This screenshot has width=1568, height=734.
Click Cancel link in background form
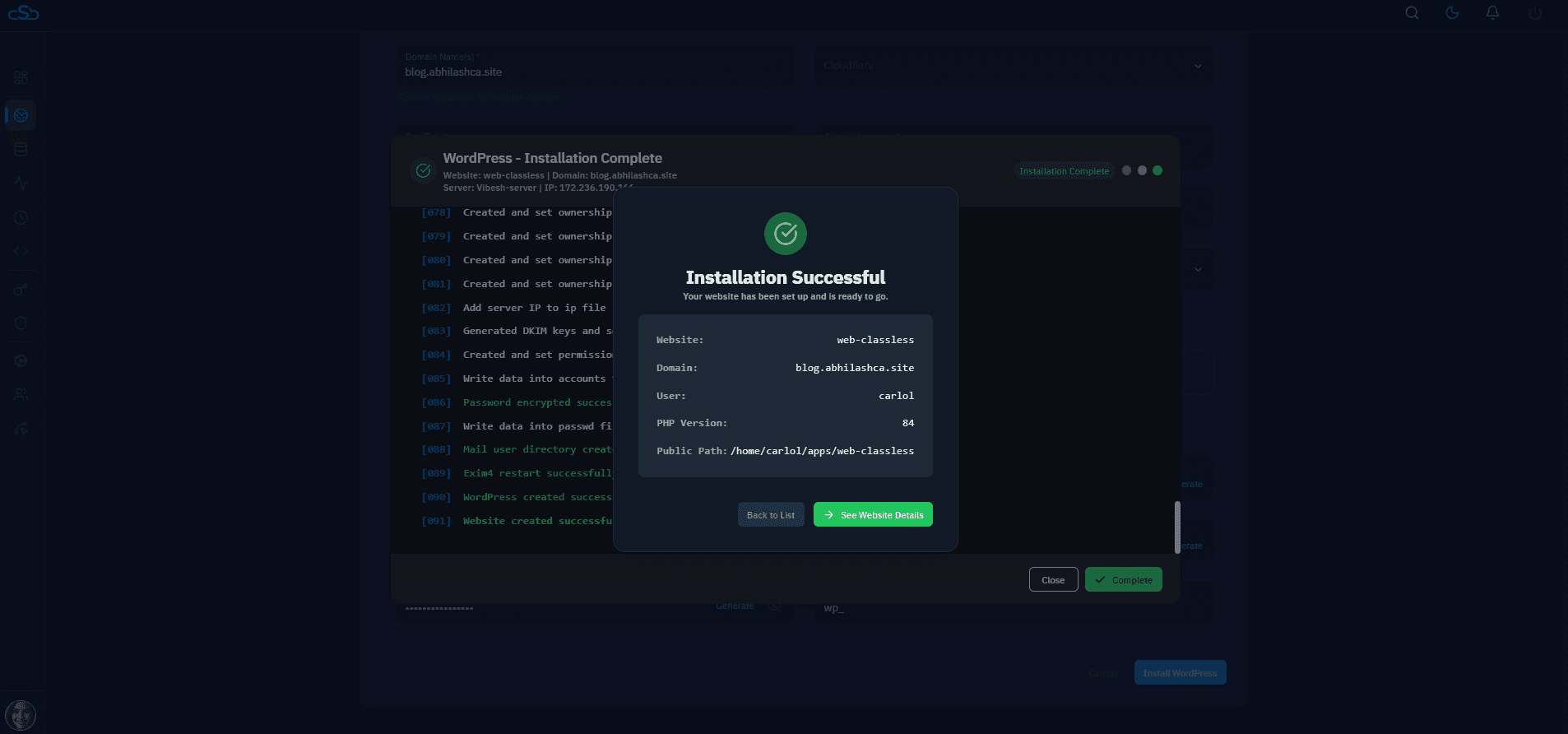click(x=1103, y=673)
